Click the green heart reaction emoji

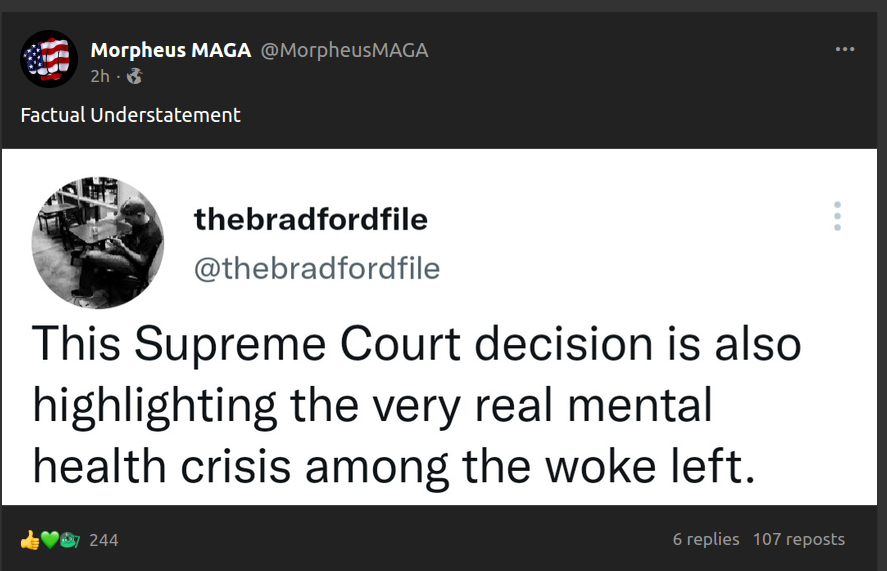pyautogui.click(x=49, y=540)
